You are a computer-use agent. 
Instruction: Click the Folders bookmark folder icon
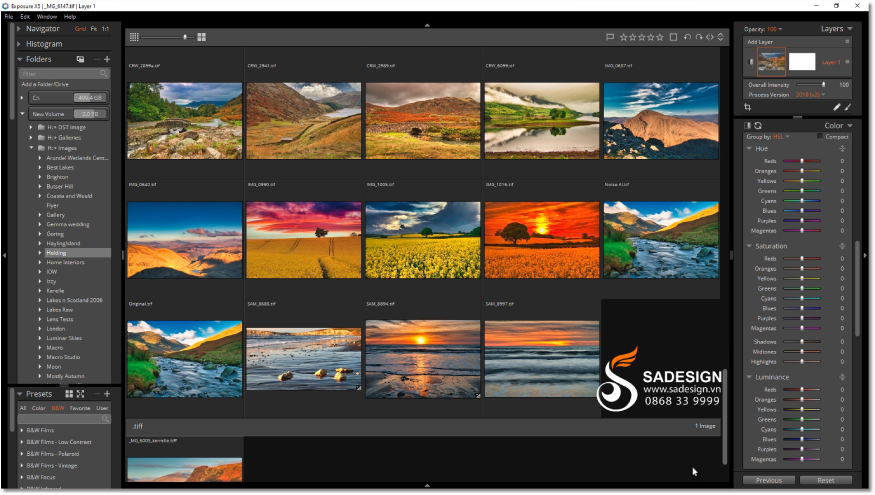point(80,59)
